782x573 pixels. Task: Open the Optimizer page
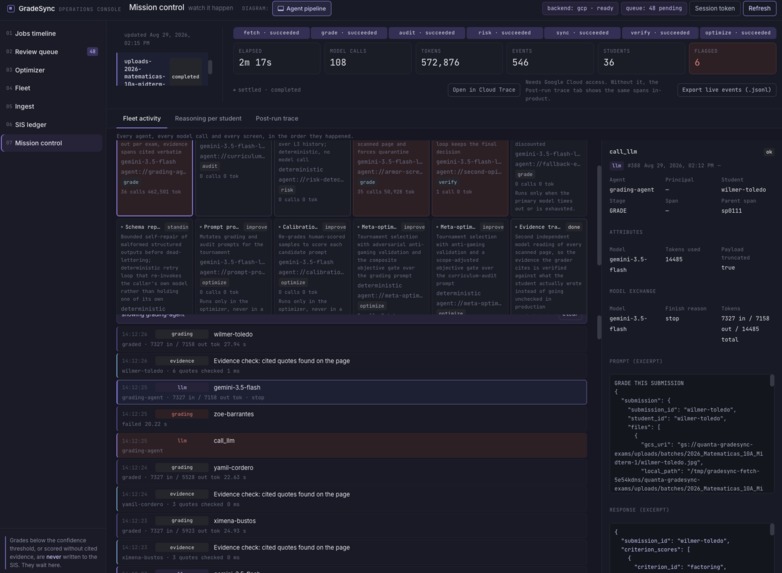coord(52,70)
